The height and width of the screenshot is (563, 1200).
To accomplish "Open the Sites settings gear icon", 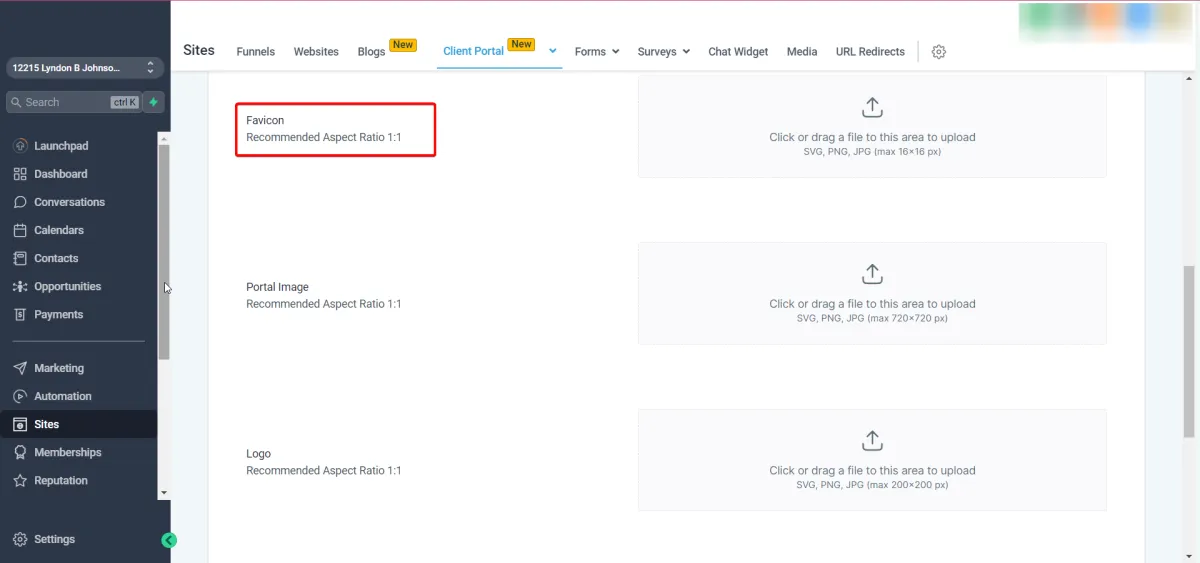I will (939, 52).
